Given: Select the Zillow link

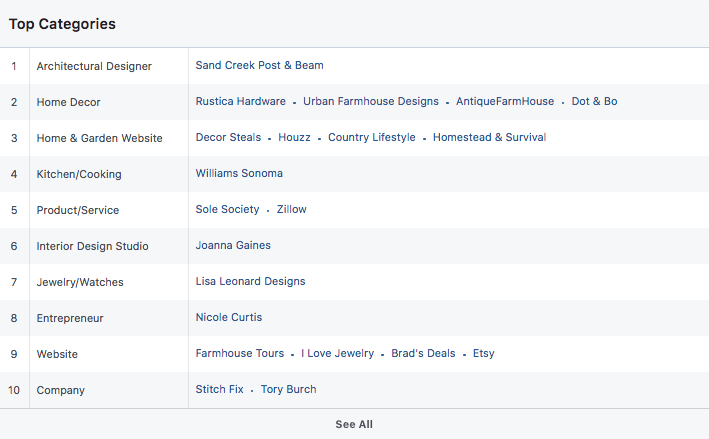Looking at the screenshot, I should pyautogui.click(x=292, y=210).
